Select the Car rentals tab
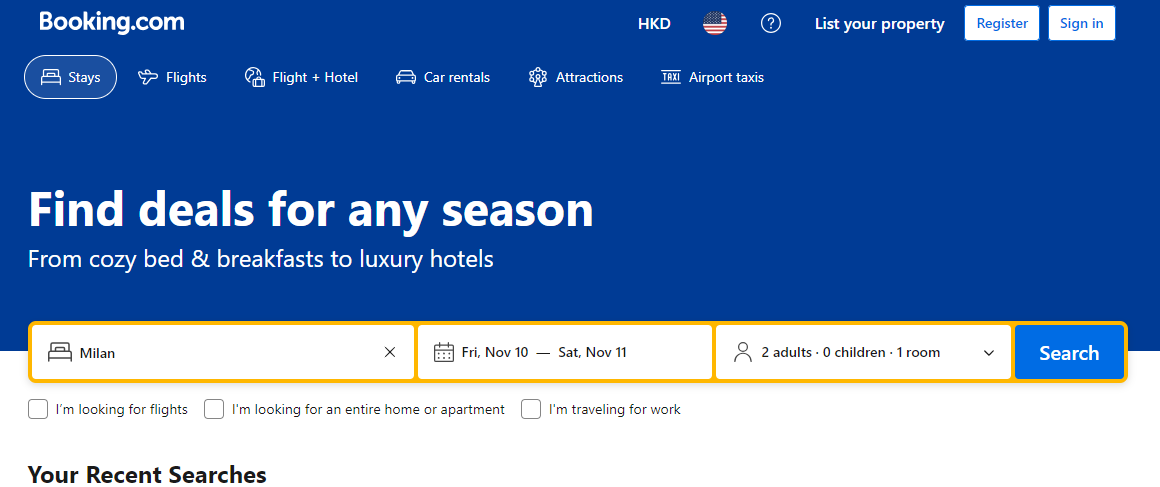 (x=443, y=77)
